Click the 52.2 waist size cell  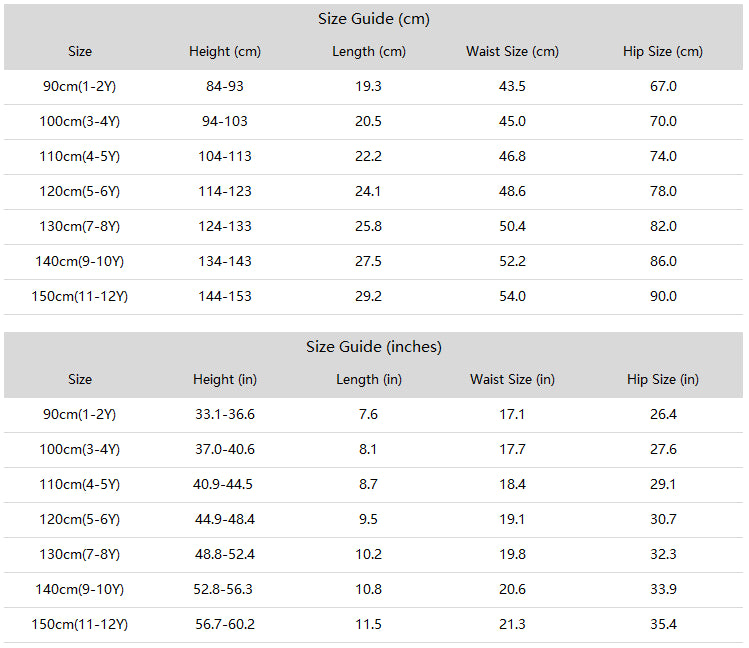[512, 261]
